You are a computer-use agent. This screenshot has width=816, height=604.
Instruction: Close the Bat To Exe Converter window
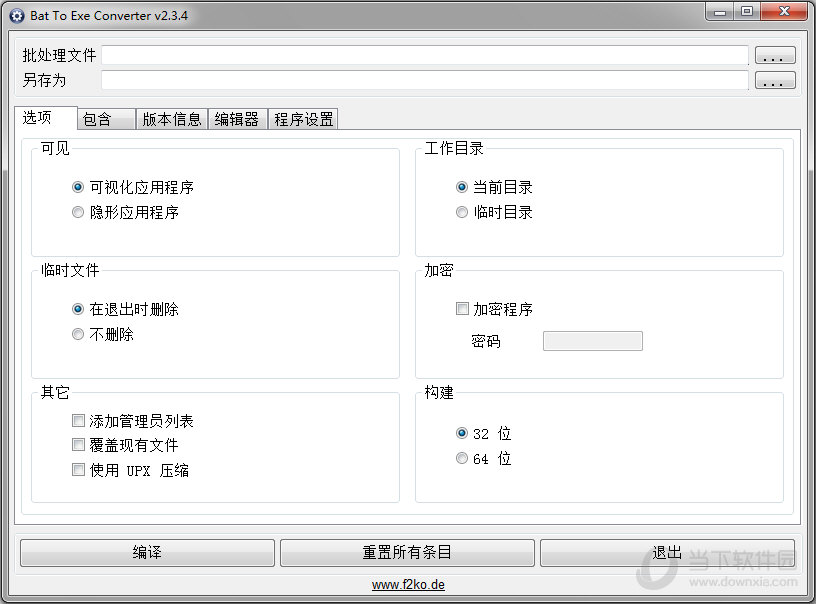[785, 11]
